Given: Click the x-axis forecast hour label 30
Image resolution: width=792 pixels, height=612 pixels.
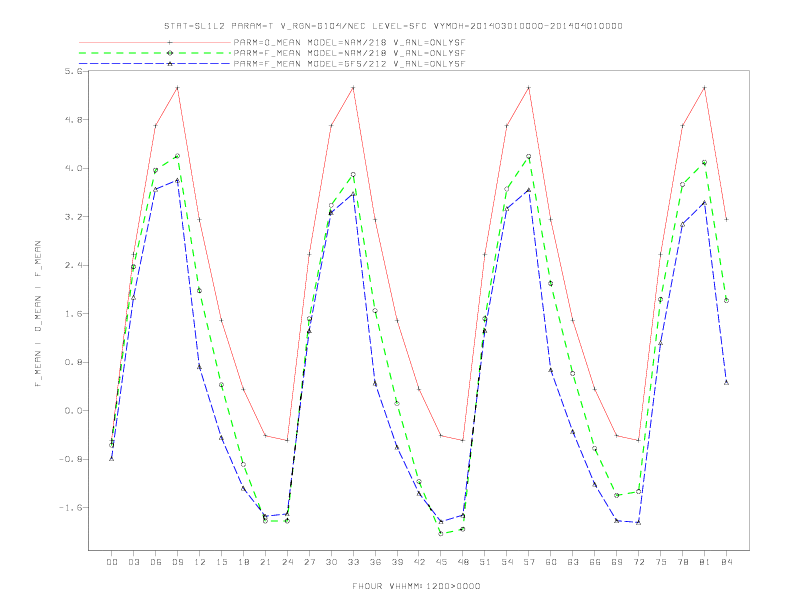Looking at the screenshot, I should [x=331, y=562].
